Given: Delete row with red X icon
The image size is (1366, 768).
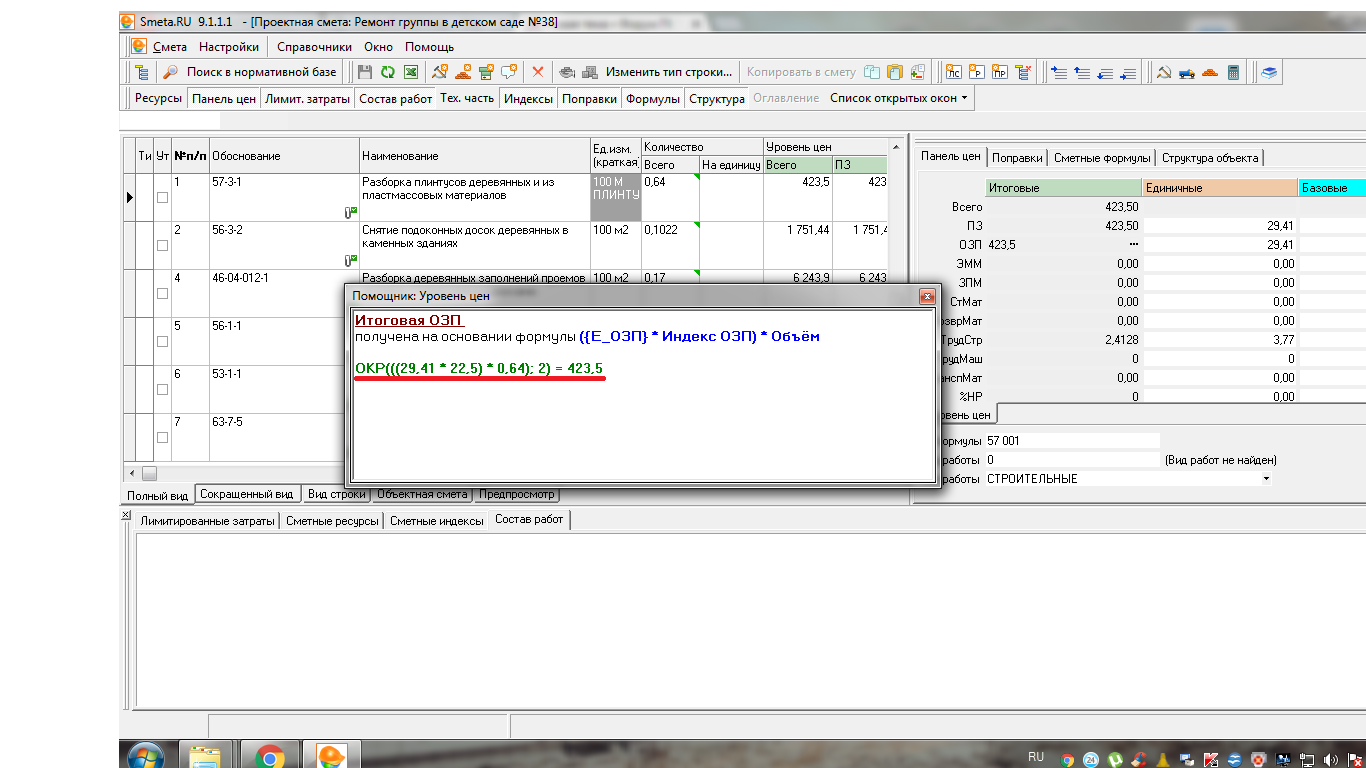Looking at the screenshot, I should pos(538,72).
